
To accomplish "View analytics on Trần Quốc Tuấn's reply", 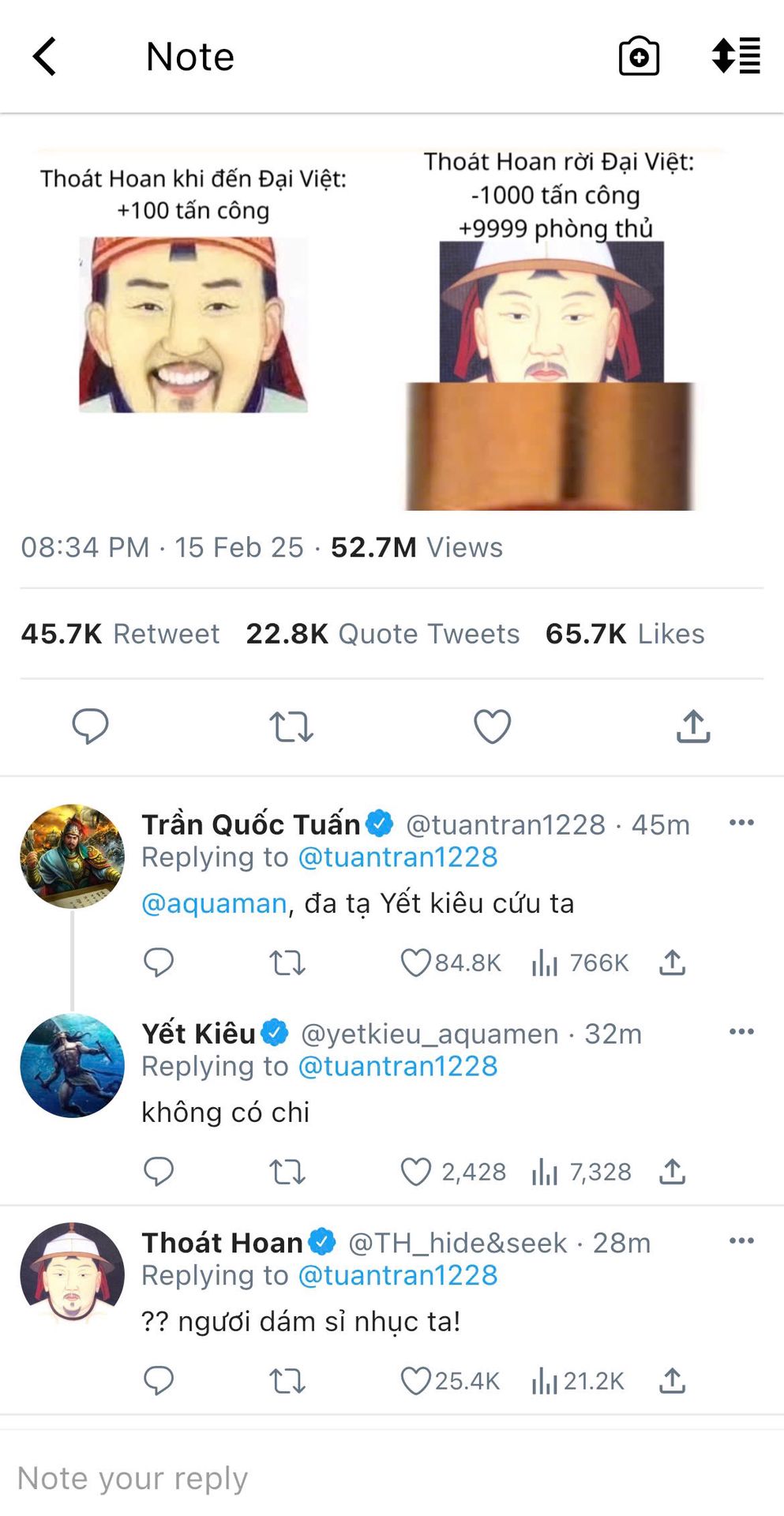I will [580, 963].
